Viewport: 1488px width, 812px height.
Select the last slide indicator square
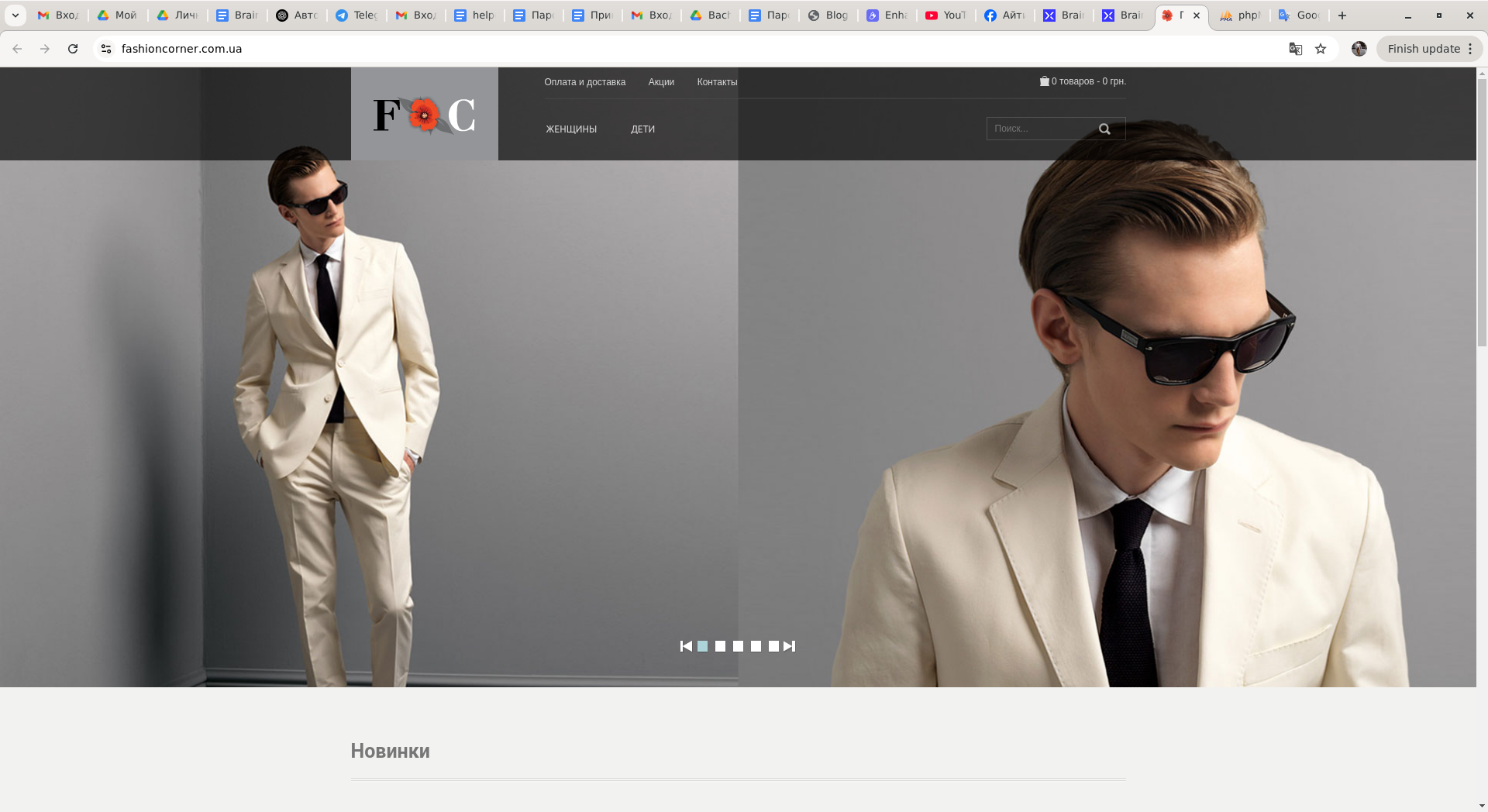point(773,646)
